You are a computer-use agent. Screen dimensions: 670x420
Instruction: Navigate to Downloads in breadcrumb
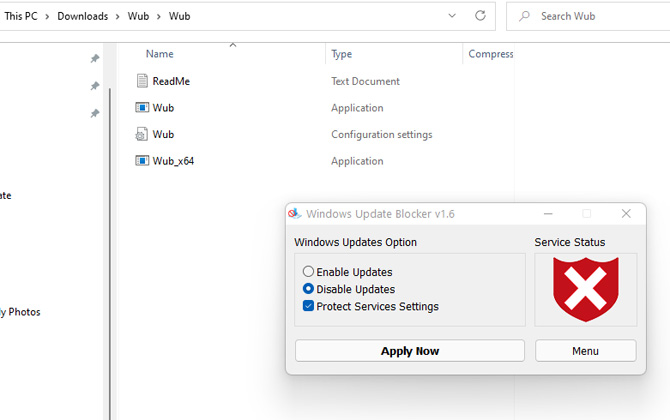click(x=82, y=16)
